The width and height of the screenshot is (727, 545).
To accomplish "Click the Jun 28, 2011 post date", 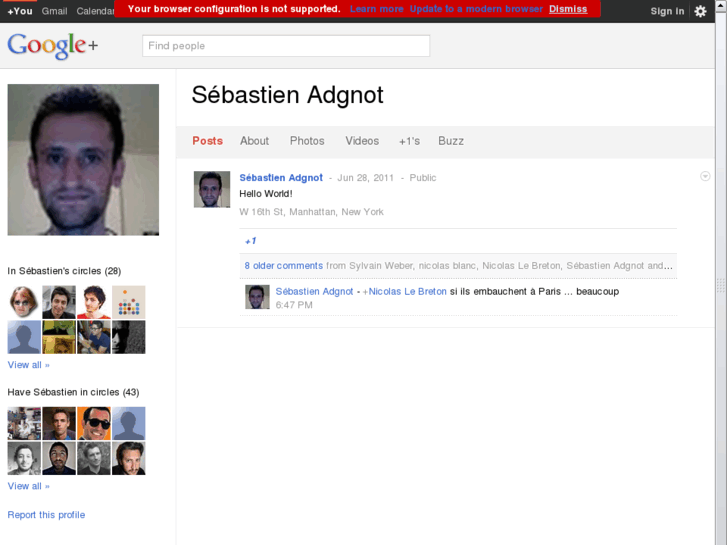I will [x=365, y=178].
